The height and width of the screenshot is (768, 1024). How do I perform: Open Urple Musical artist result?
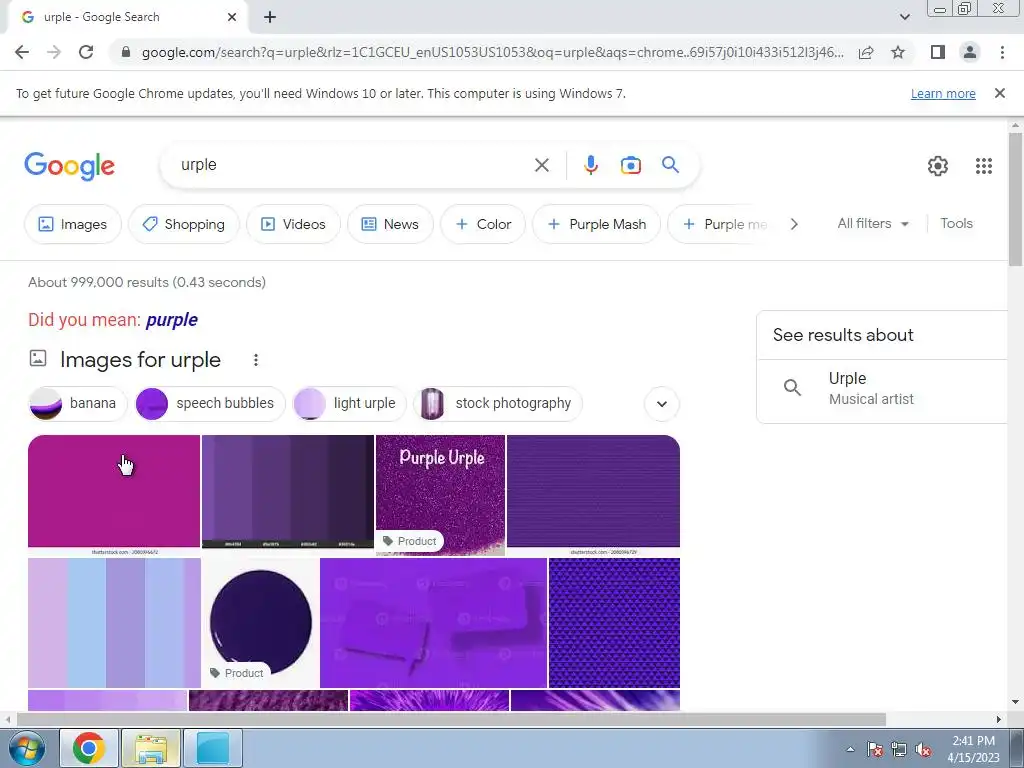[x=882, y=389]
